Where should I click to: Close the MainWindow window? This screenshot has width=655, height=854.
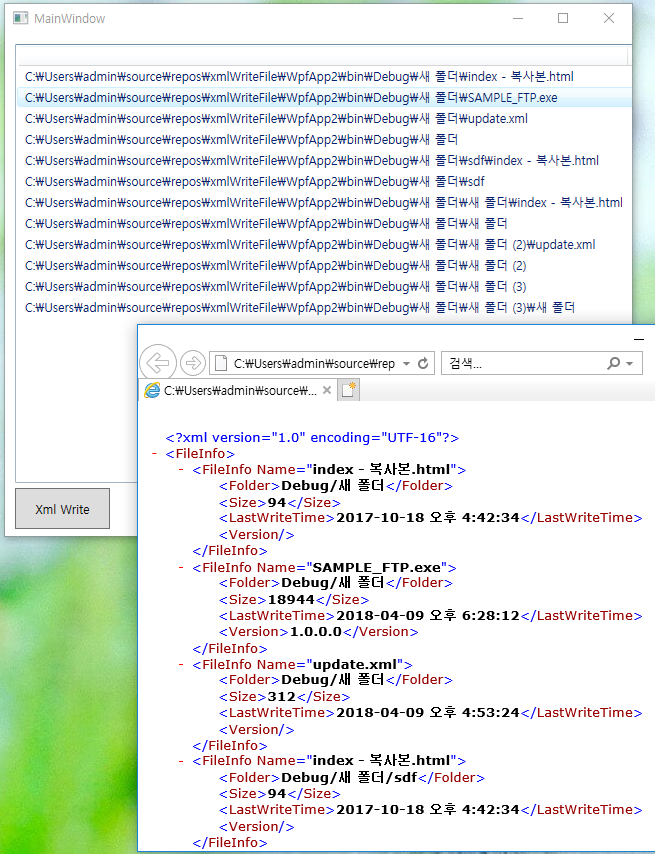pos(609,19)
